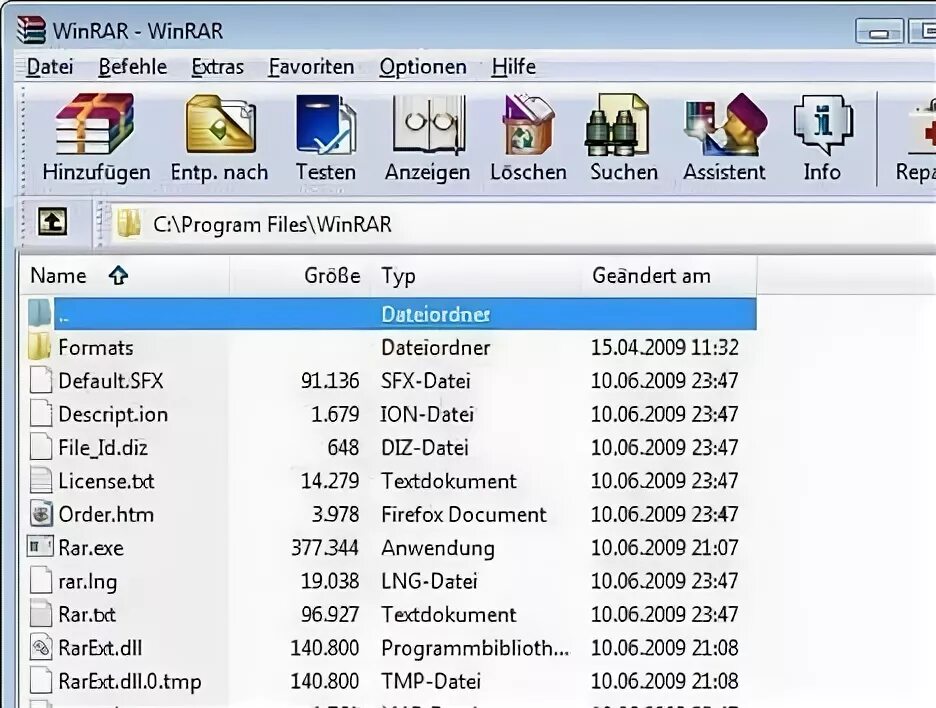Click the Firefox Document type cell
936x708 pixels.
click(x=464, y=515)
